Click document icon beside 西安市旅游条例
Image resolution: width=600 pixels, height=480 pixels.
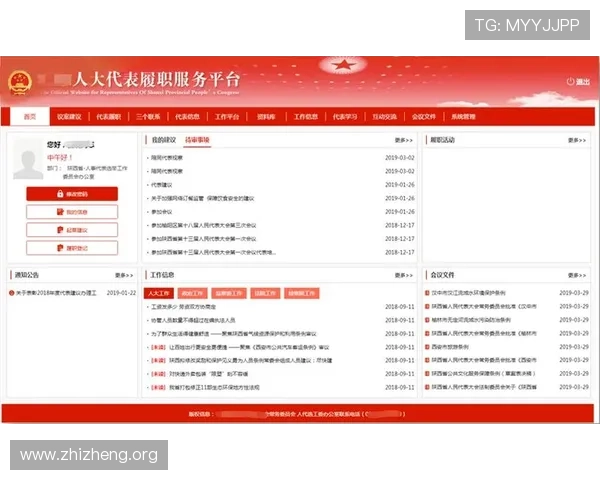tap(427, 347)
